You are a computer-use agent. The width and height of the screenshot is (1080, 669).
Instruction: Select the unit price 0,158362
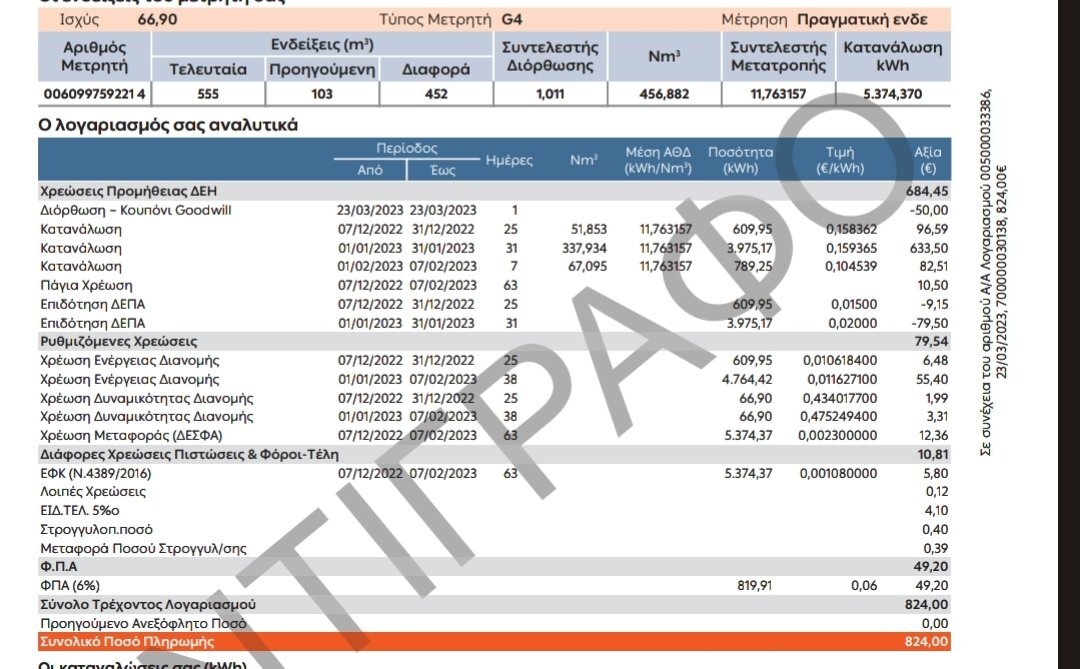coord(851,229)
